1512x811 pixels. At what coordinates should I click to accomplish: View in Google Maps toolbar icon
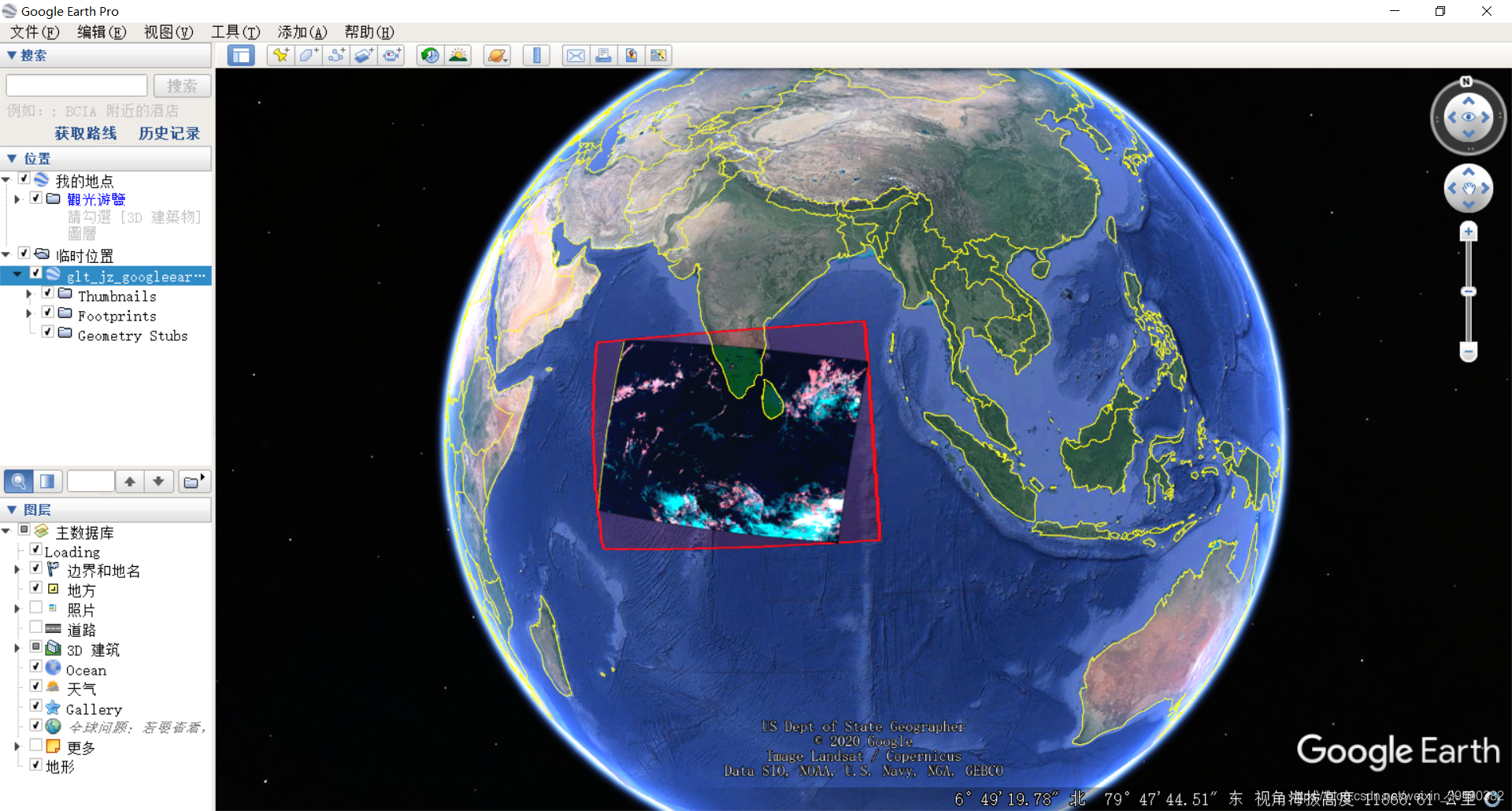[658, 55]
